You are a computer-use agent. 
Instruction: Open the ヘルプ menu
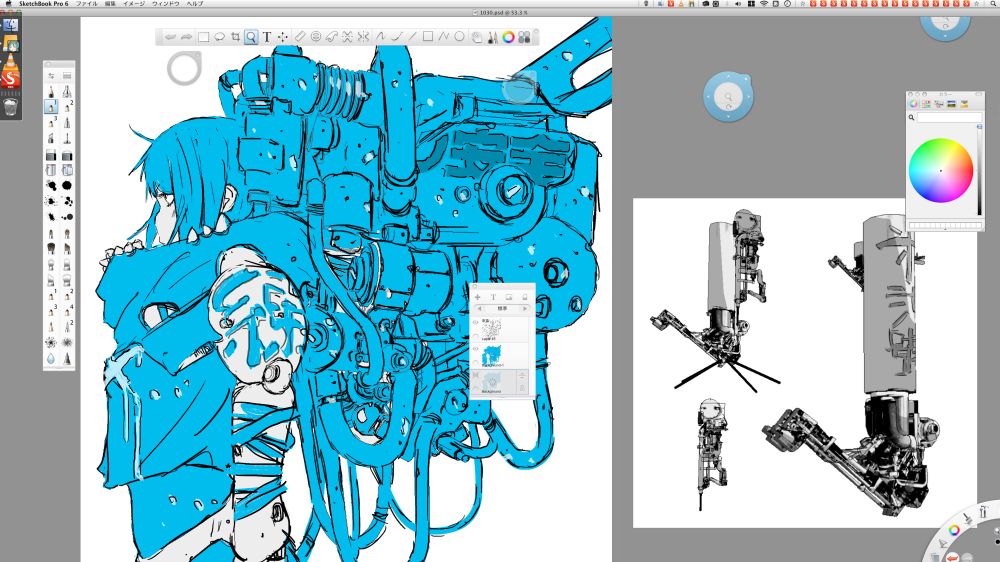tap(195, 4)
